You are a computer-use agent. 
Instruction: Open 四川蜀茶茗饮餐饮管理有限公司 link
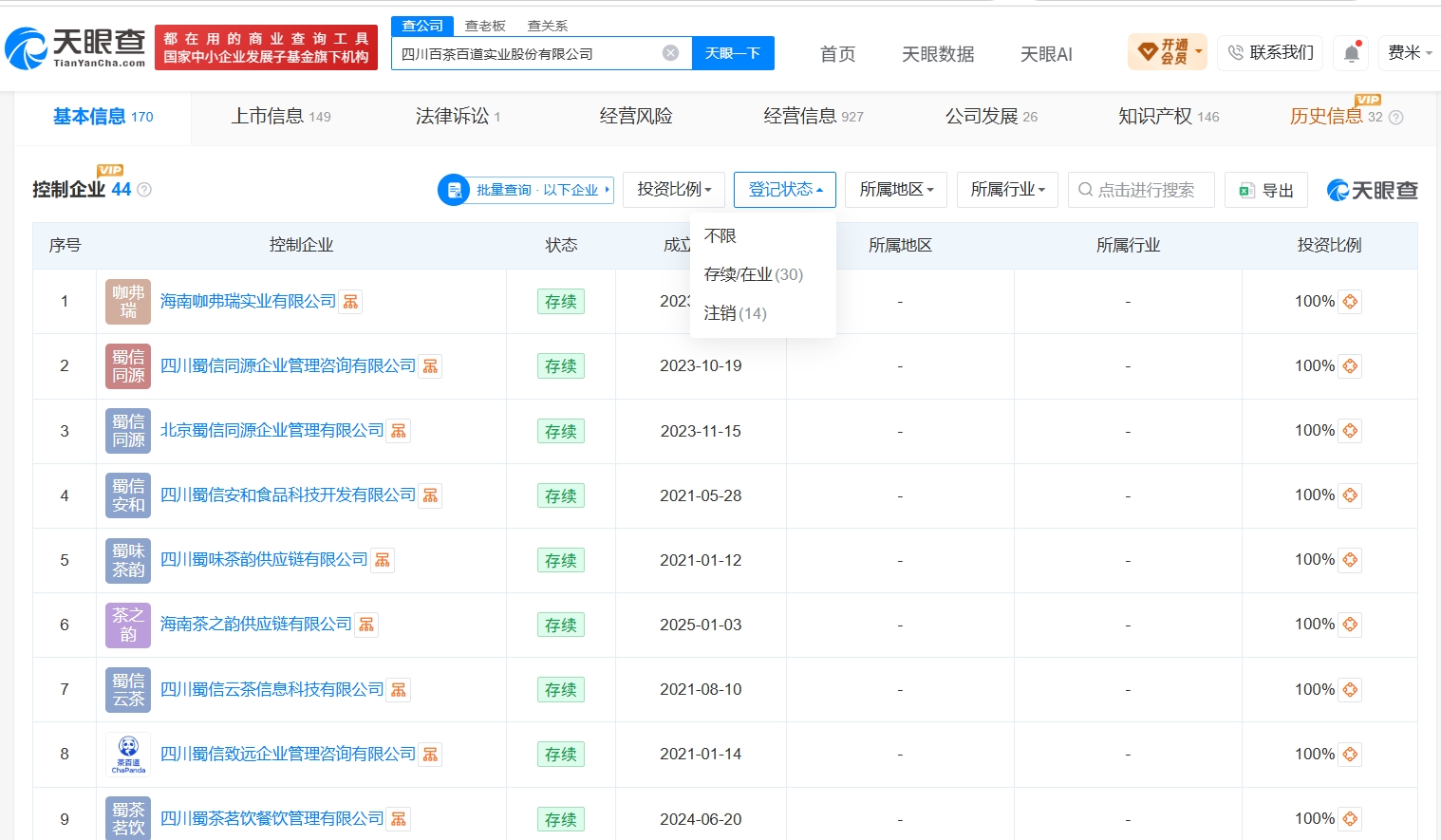[272, 819]
